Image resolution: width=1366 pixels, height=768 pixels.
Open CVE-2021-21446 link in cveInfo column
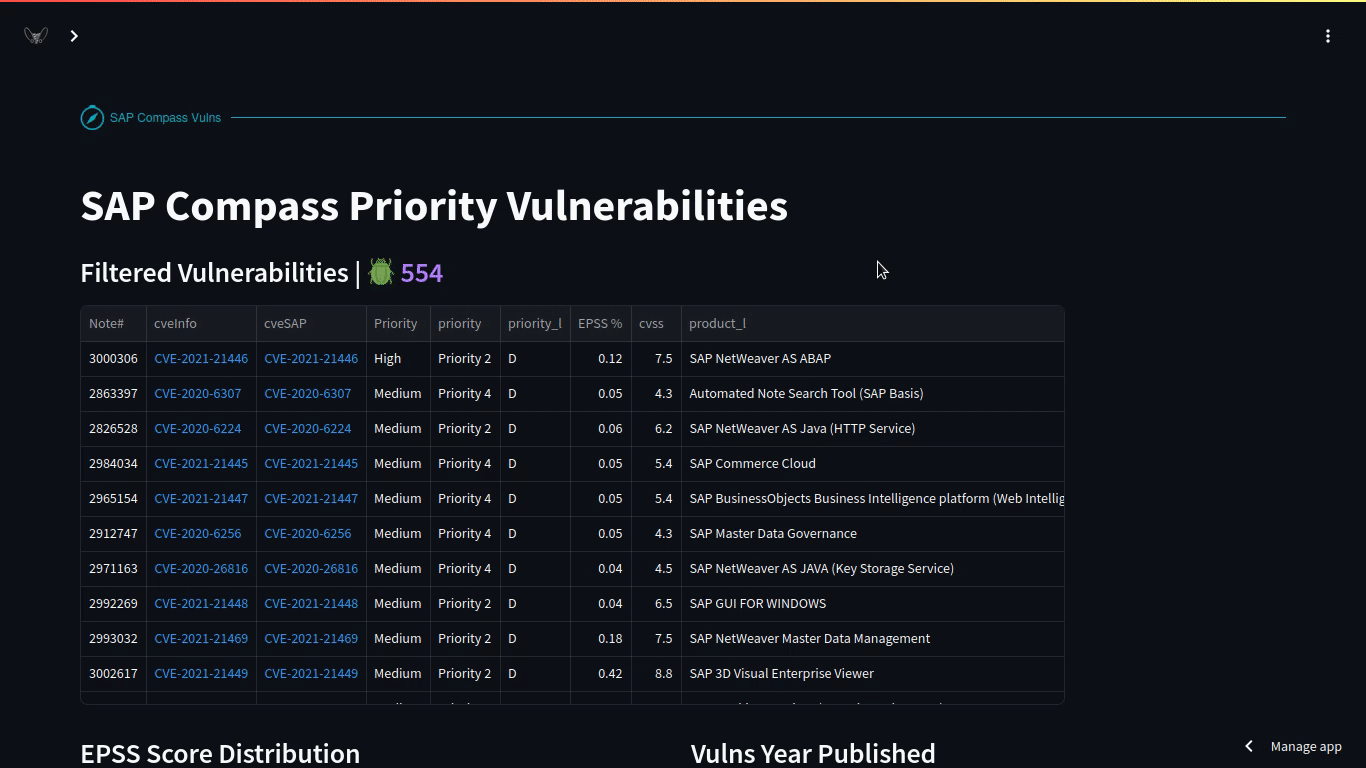coord(201,359)
